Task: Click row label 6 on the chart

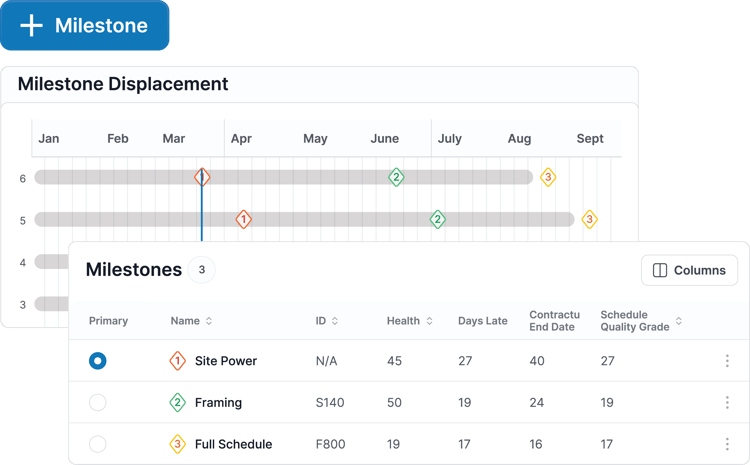Action: coord(22,178)
